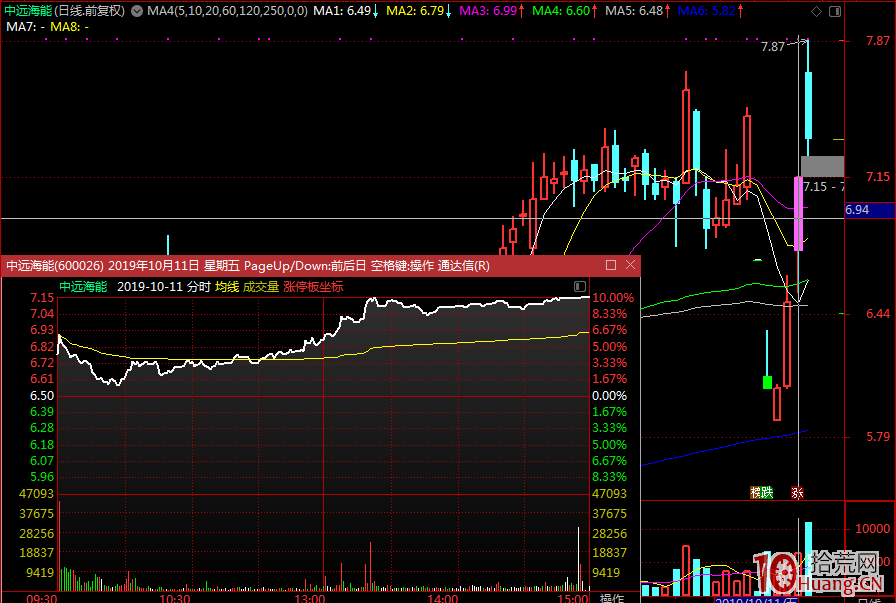Click the 0.00% baseline label in popup
Viewport: 896px width, 603px height.
coord(609,396)
